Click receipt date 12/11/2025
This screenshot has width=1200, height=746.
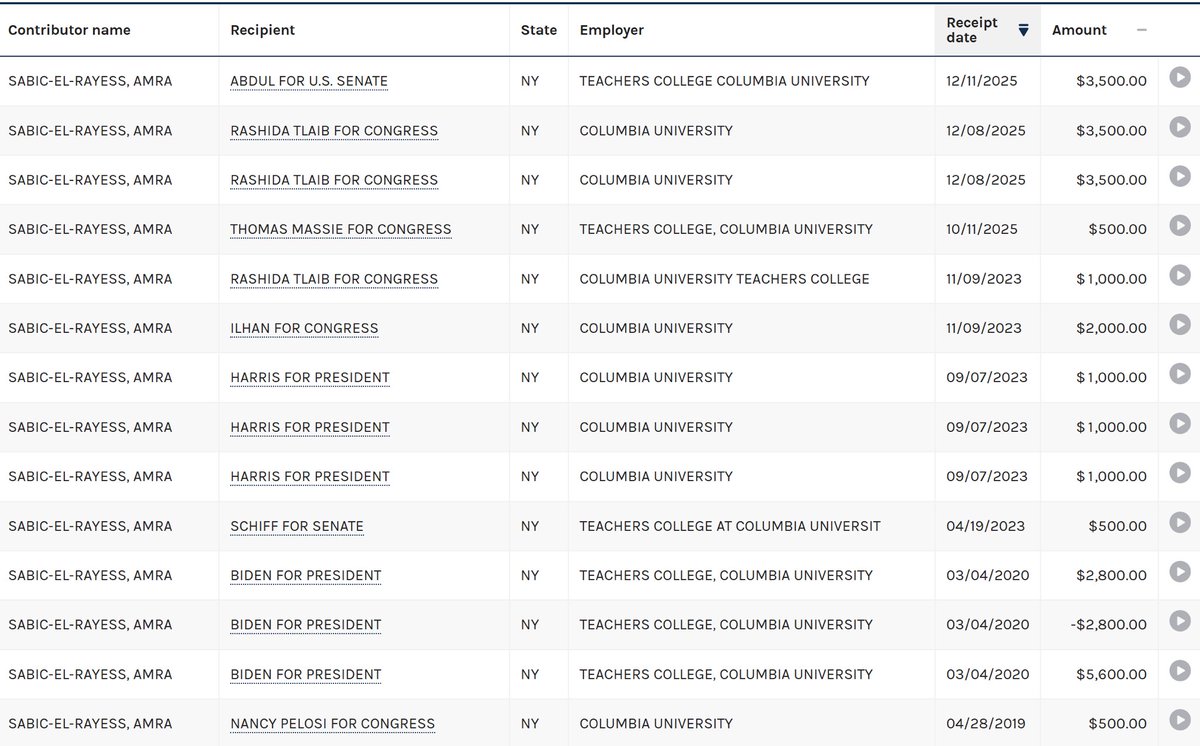click(982, 81)
